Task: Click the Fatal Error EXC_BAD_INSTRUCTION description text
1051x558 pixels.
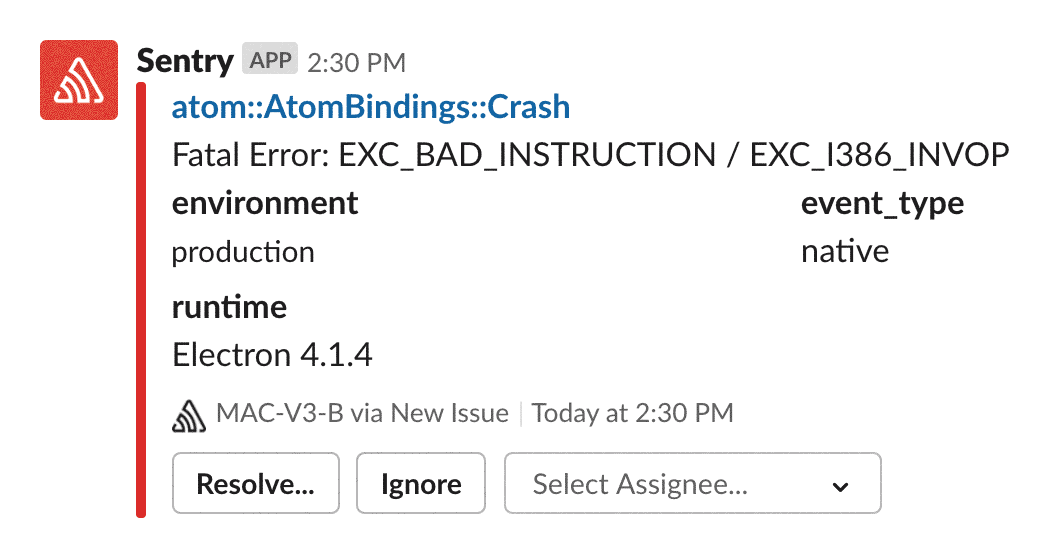Action: pos(590,155)
